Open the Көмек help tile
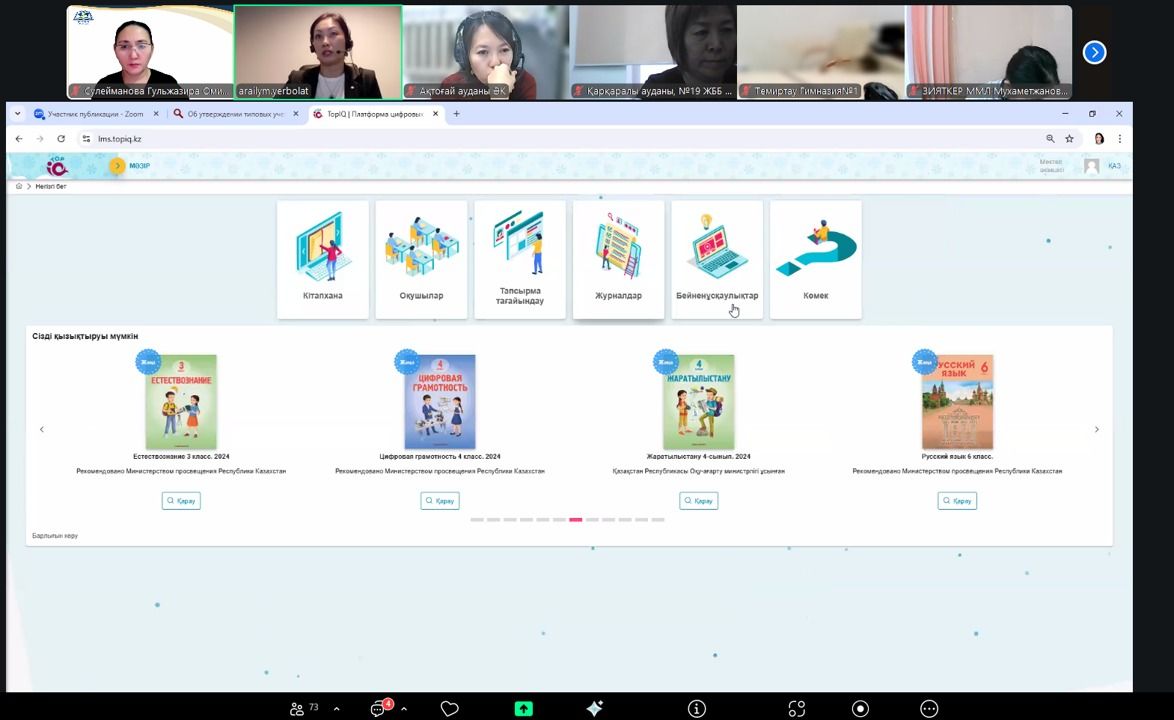Viewport: 1174px width, 720px height. point(815,259)
